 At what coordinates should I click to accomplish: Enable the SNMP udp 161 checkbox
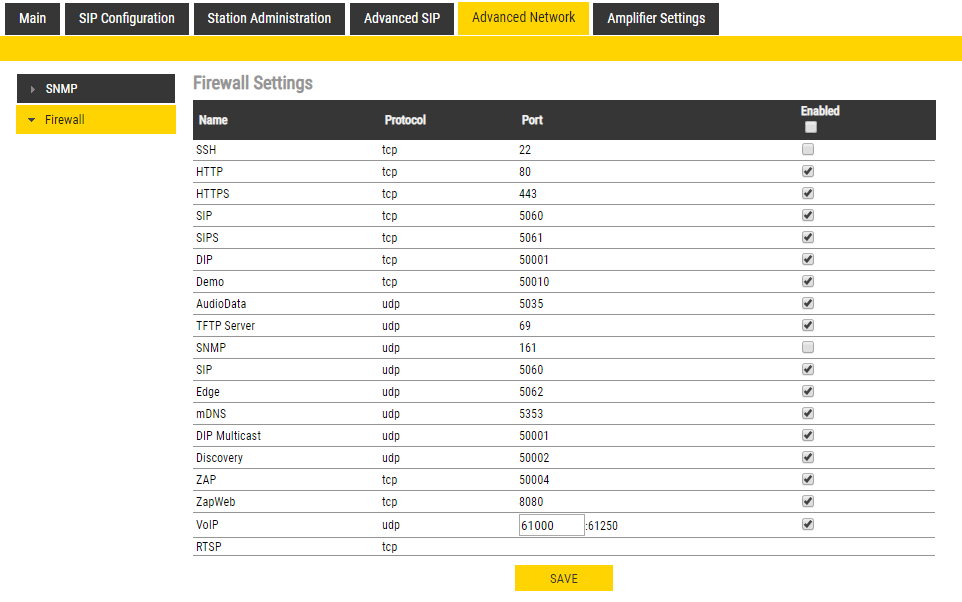[x=808, y=347]
